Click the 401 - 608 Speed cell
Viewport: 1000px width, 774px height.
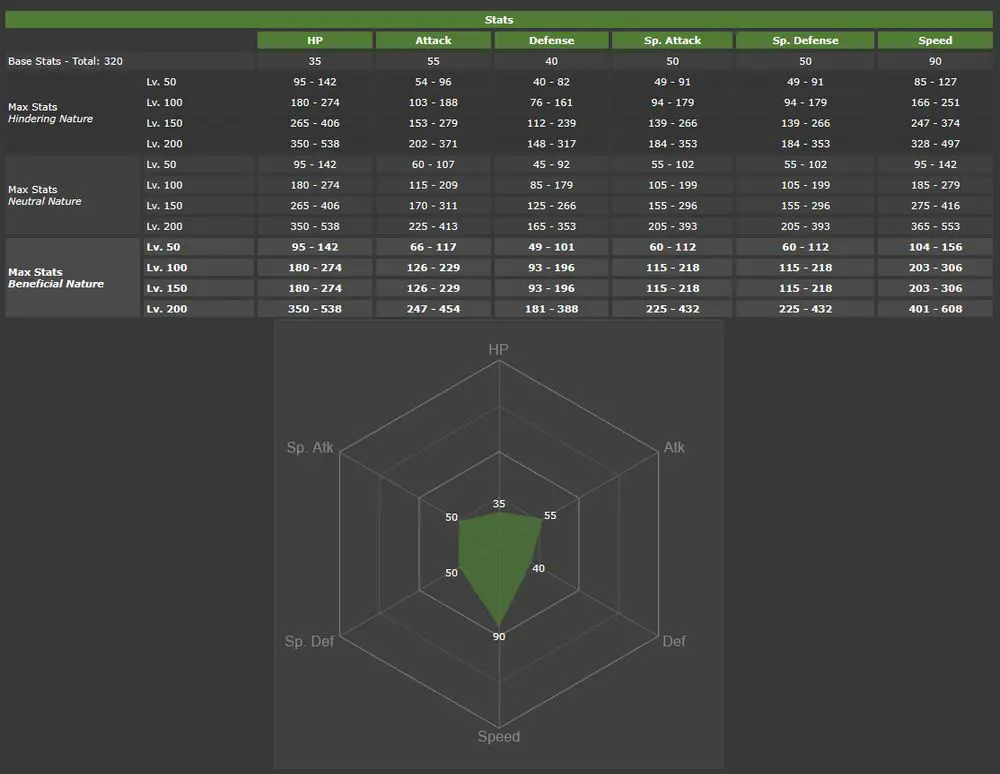click(x=935, y=309)
